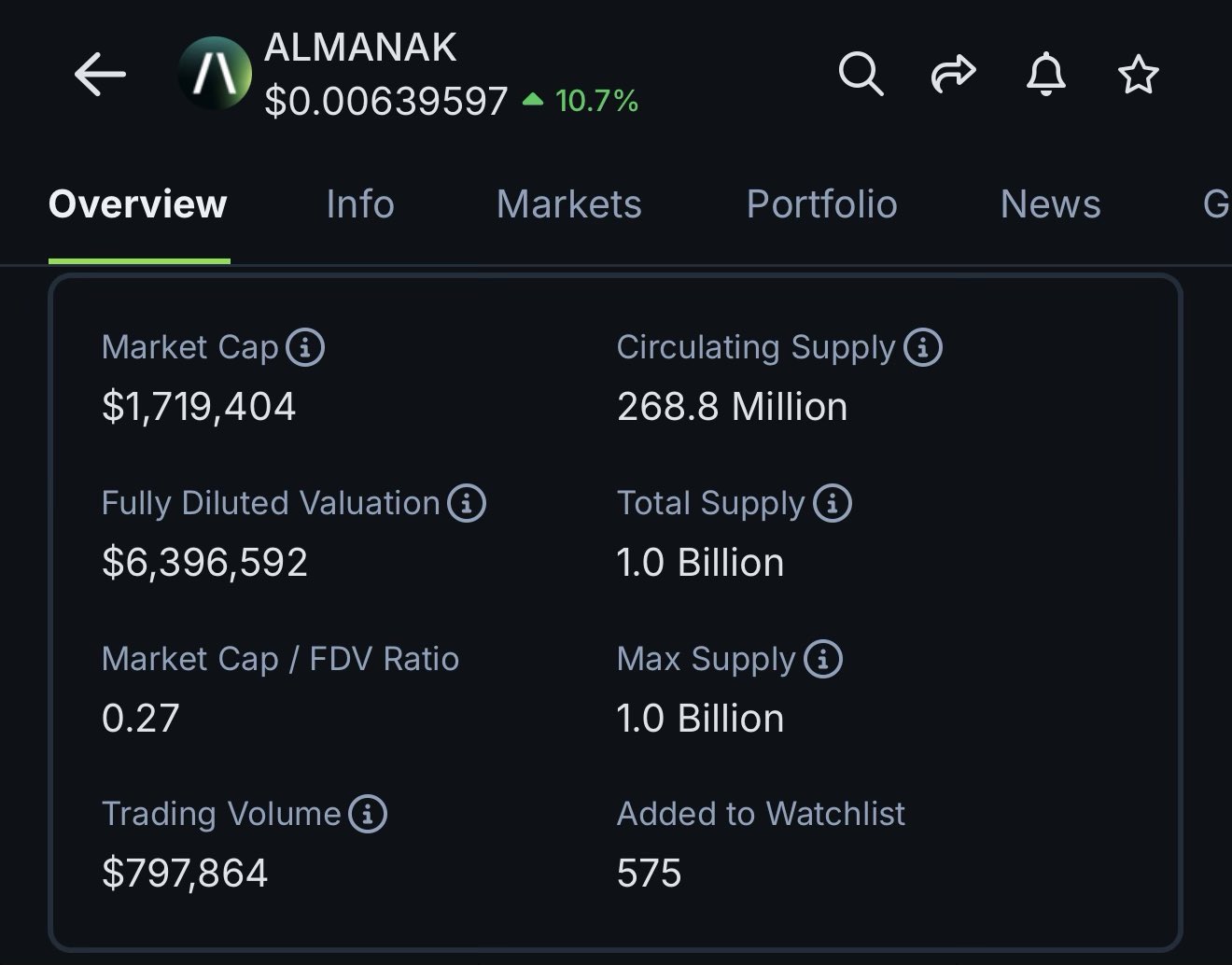Show Market Cap info tooltip
Viewport: 1232px width, 965px height.
[x=305, y=347]
